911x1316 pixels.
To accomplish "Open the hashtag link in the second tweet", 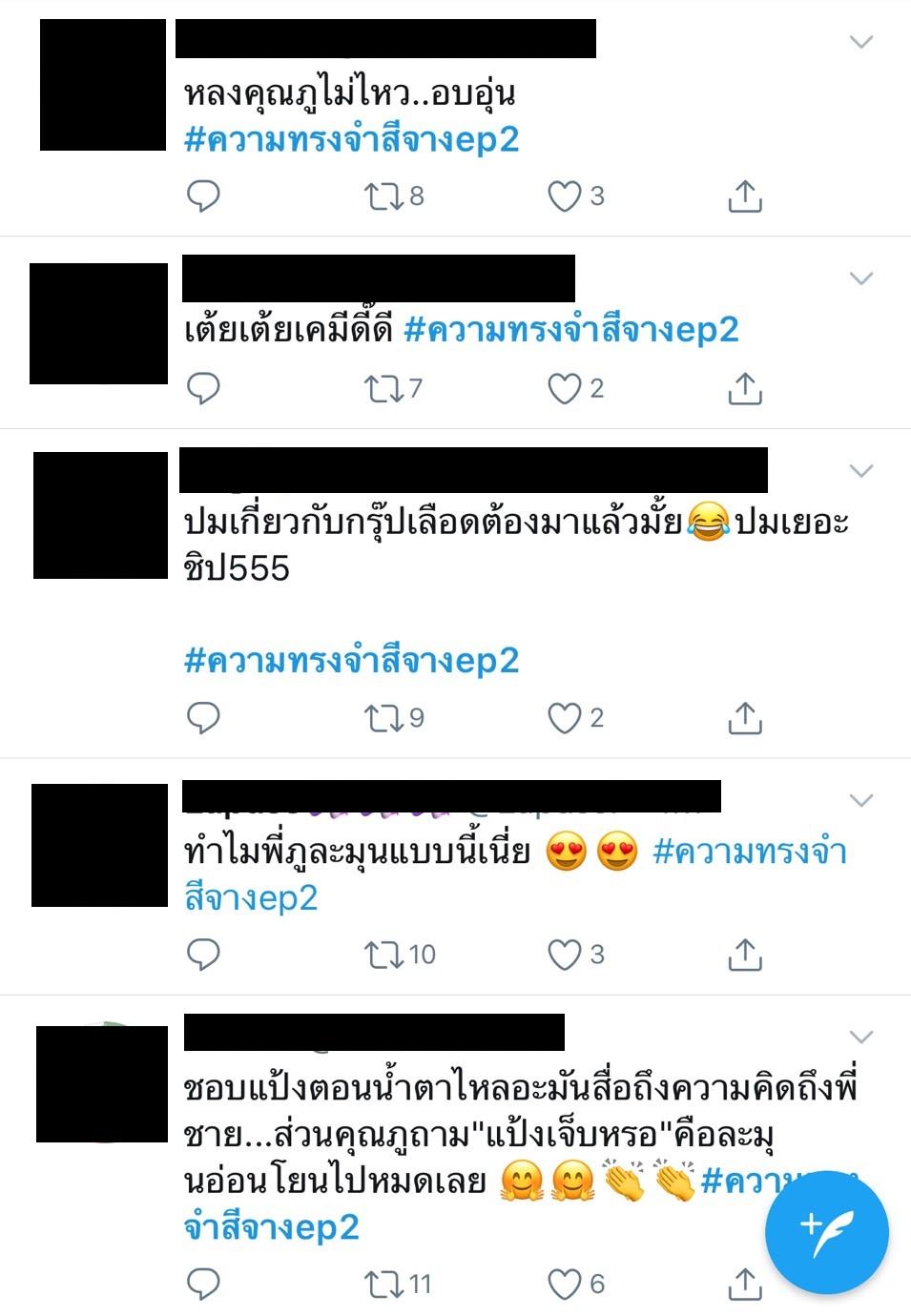I will [x=571, y=330].
